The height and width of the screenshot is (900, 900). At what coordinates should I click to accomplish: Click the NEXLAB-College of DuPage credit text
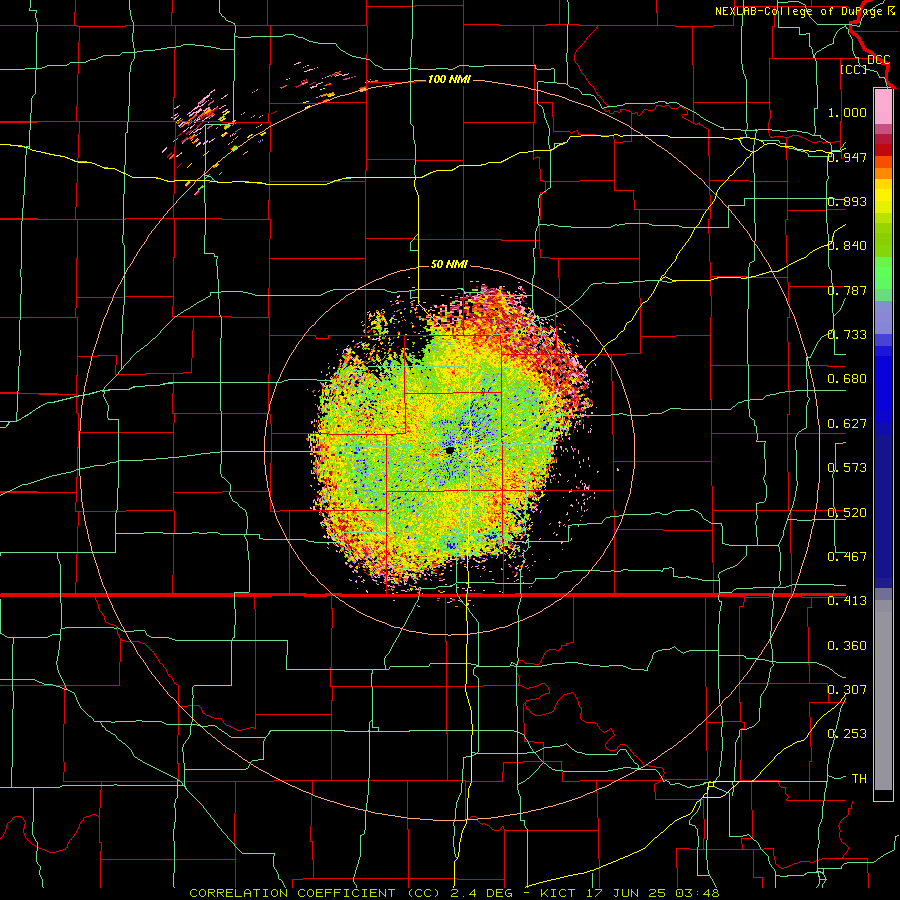click(x=802, y=11)
